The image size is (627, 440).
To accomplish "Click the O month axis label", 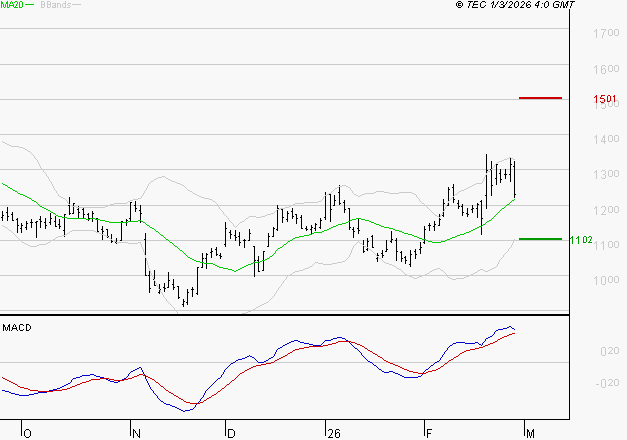I will click(x=27, y=434).
